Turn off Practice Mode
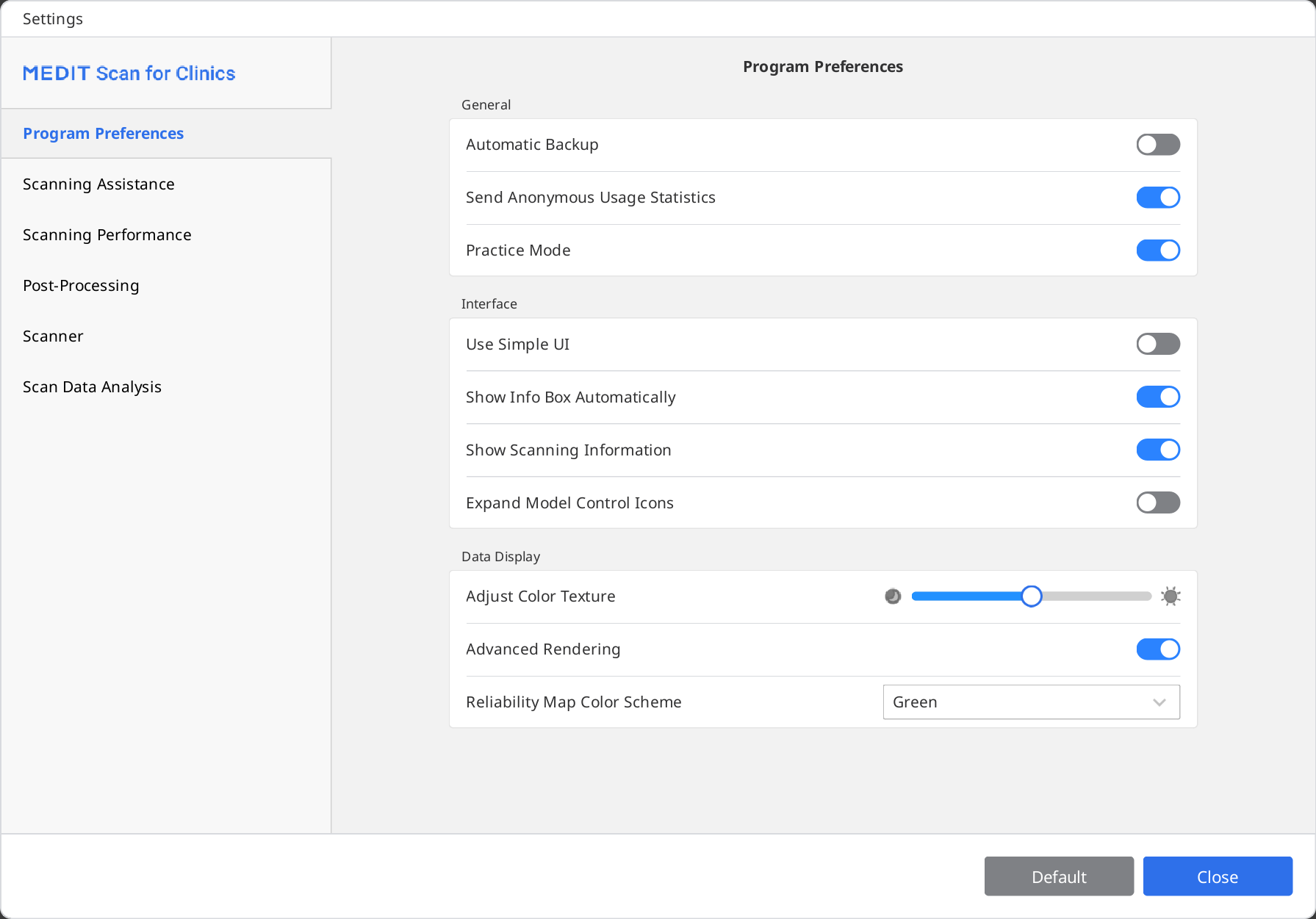This screenshot has width=1316, height=919. (1158, 250)
